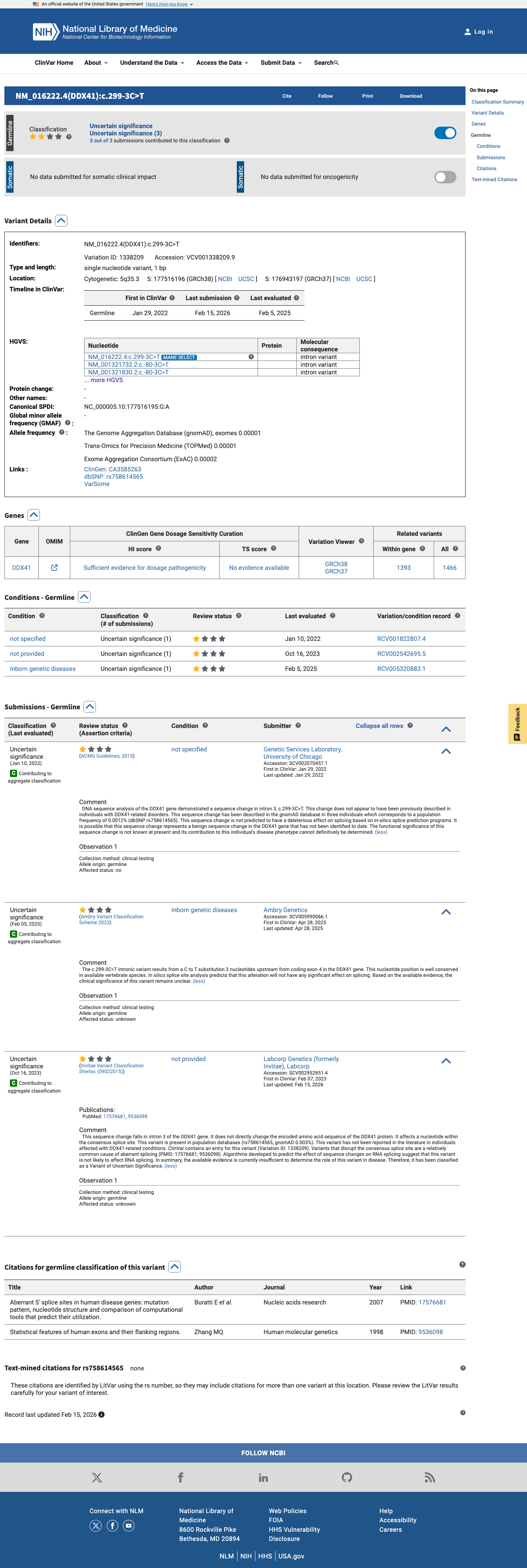
Task: Click help icon beside Allele frequency label
Action: pyautogui.click(x=61, y=433)
